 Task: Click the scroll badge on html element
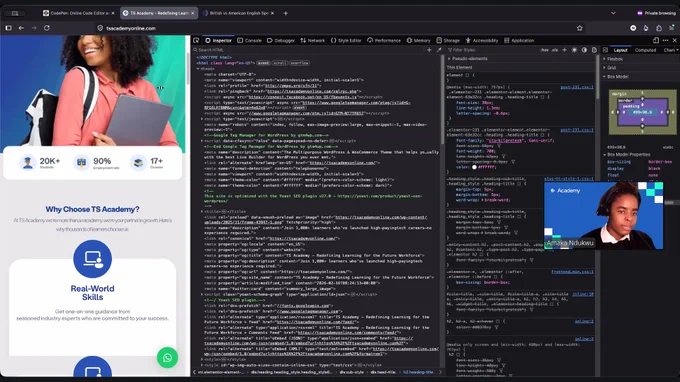(x=279, y=63)
